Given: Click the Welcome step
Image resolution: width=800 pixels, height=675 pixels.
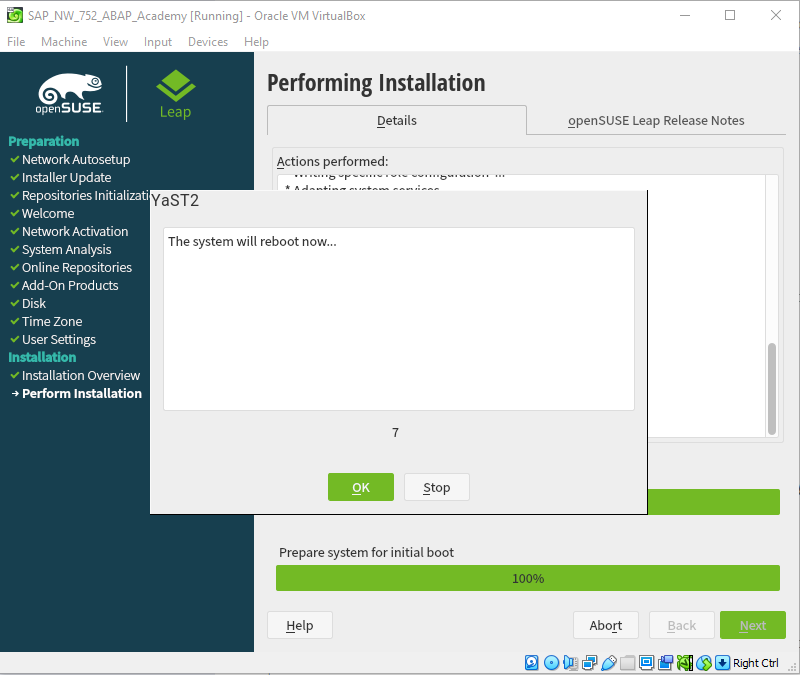Looking at the screenshot, I should [48, 213].
